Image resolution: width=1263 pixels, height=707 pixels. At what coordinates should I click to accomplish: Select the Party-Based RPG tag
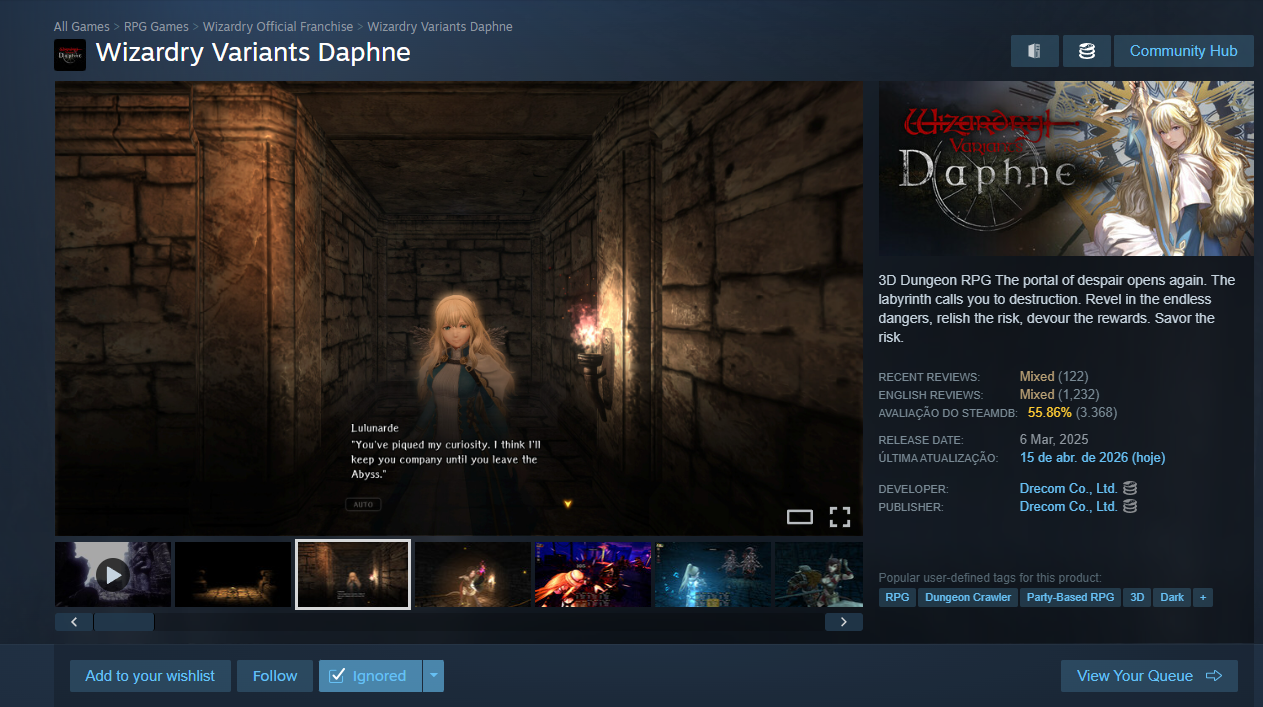pyautogui.click(x=1070, y=597)
